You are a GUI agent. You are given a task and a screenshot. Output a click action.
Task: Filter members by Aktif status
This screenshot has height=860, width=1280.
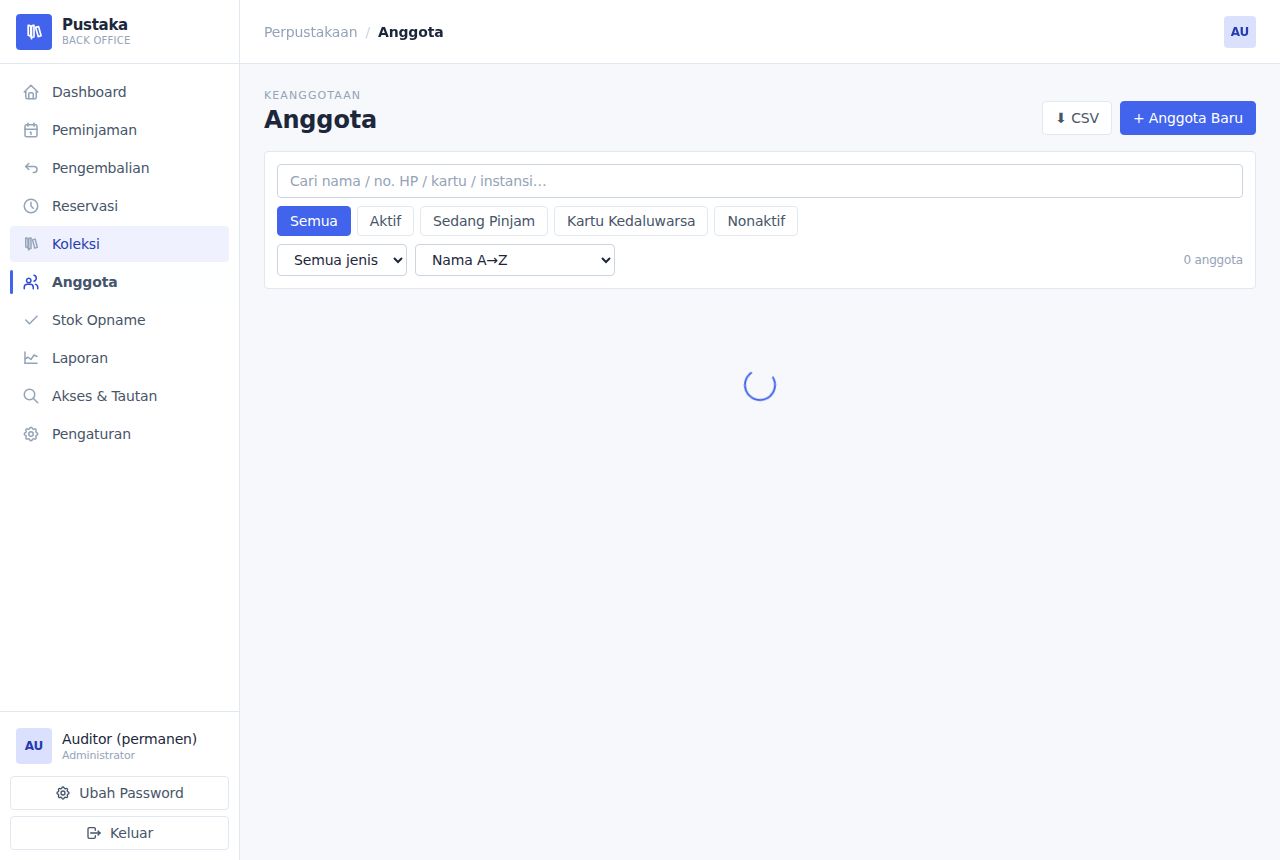pyautogui.click(x=385, y=221)
